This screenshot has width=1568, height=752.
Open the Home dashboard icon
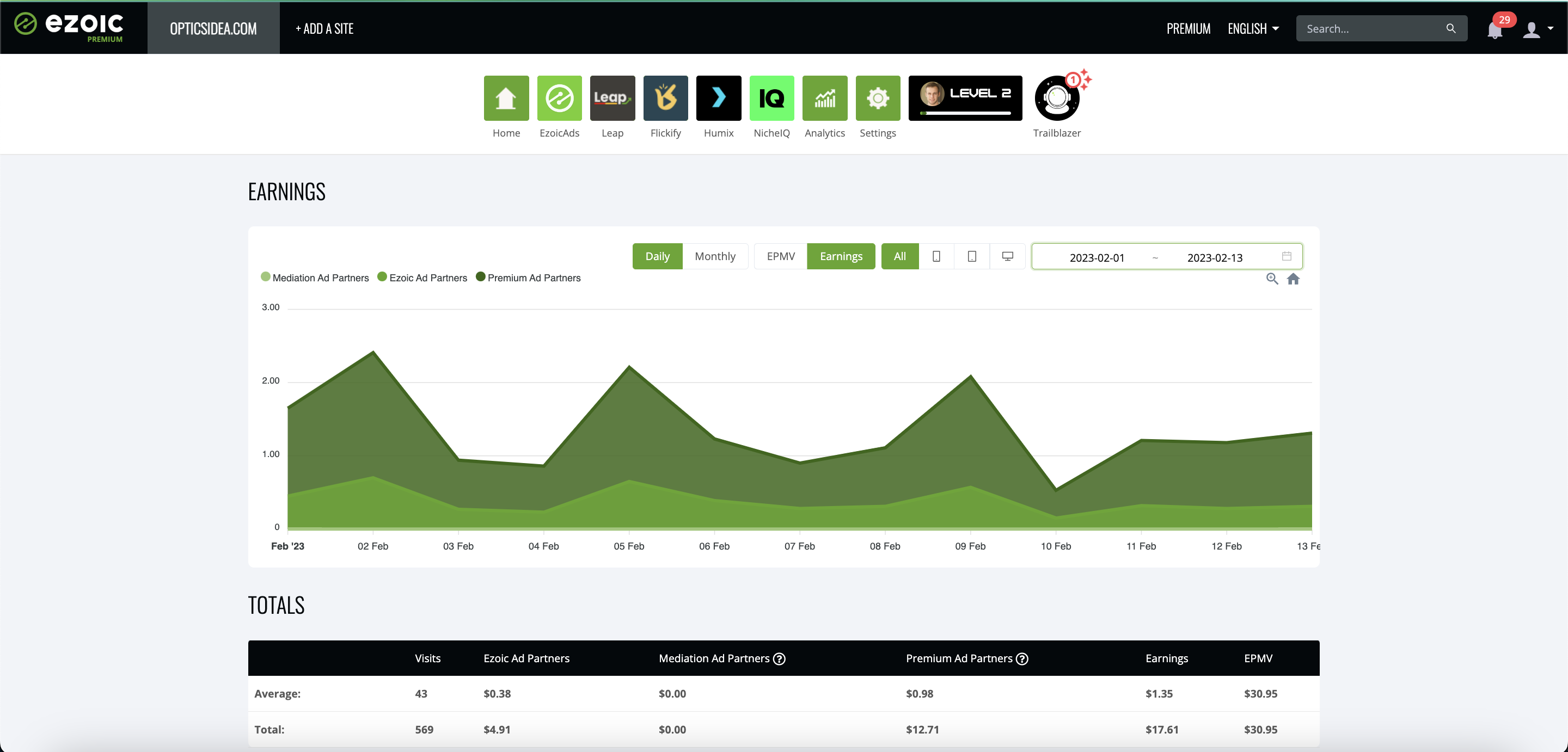click(506, 98)
